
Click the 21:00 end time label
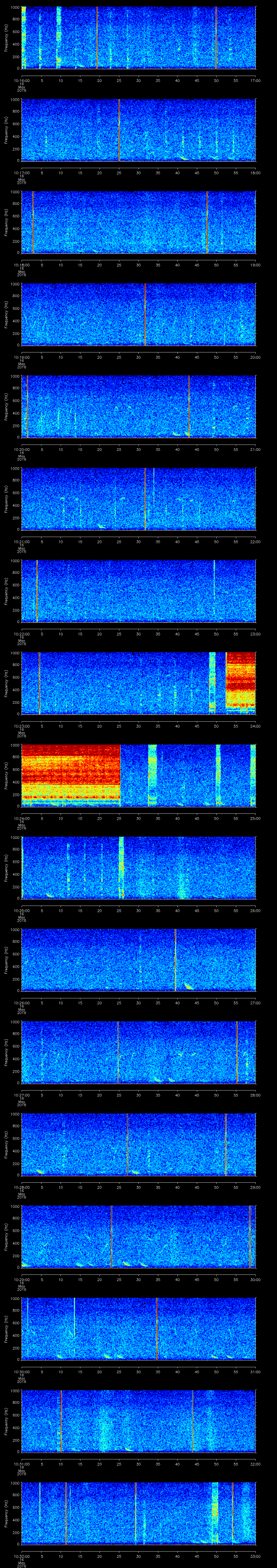tap(255, 449)
